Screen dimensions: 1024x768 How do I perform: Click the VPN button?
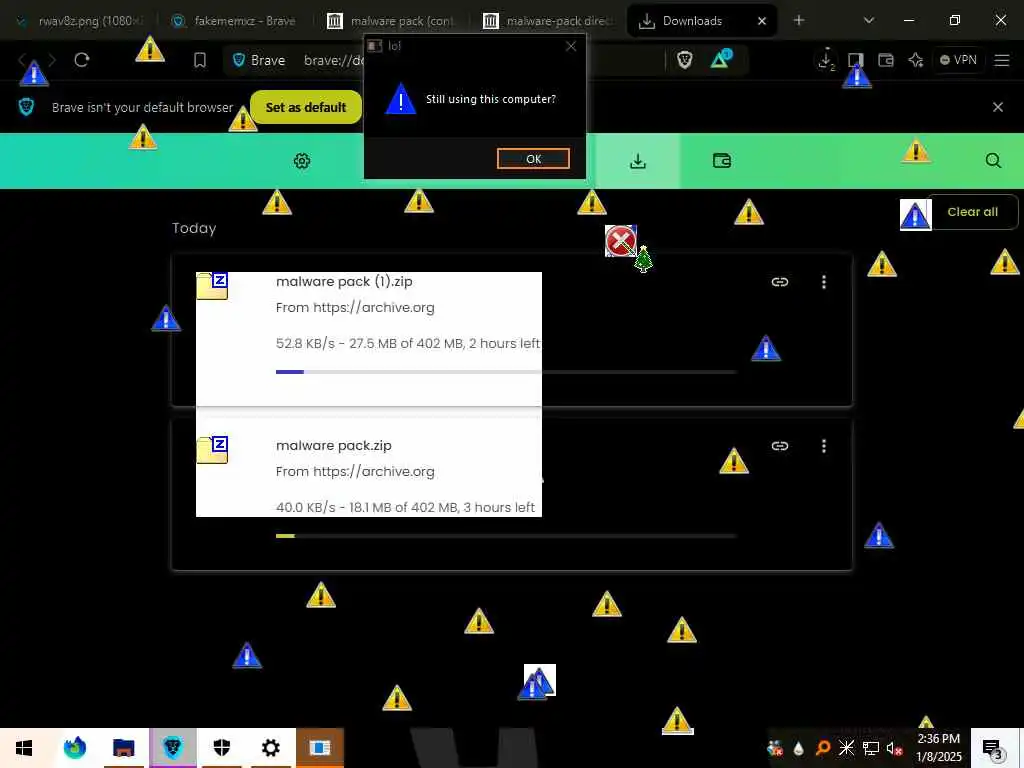(x=958, y=60)
